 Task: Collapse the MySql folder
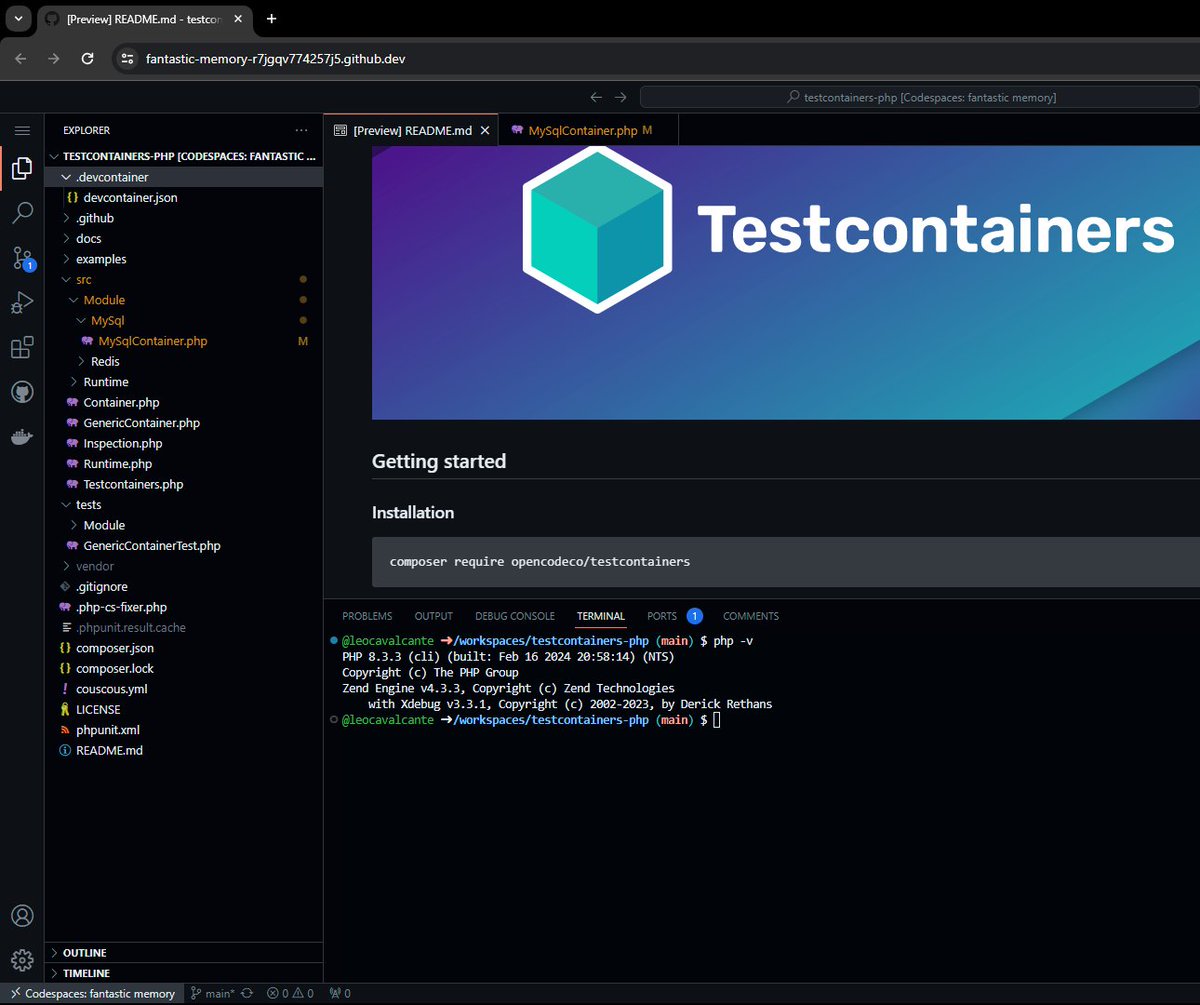184,320
